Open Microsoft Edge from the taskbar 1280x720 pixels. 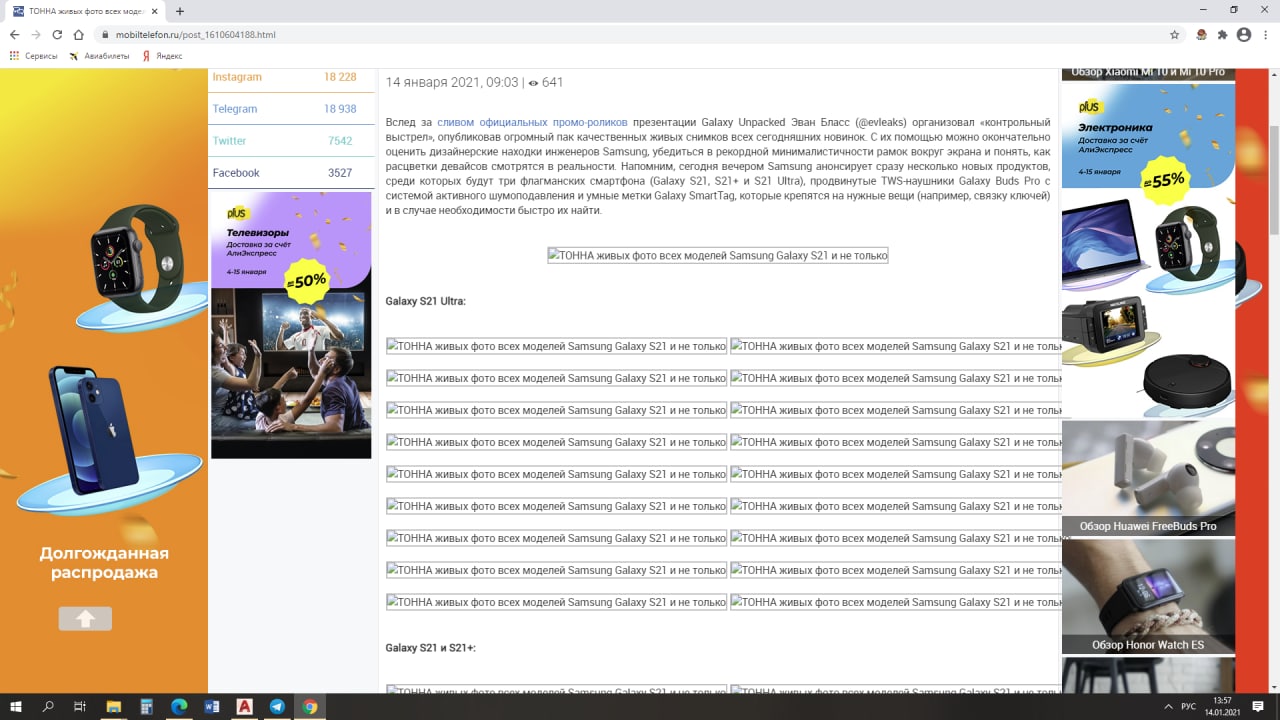[179, 706]
